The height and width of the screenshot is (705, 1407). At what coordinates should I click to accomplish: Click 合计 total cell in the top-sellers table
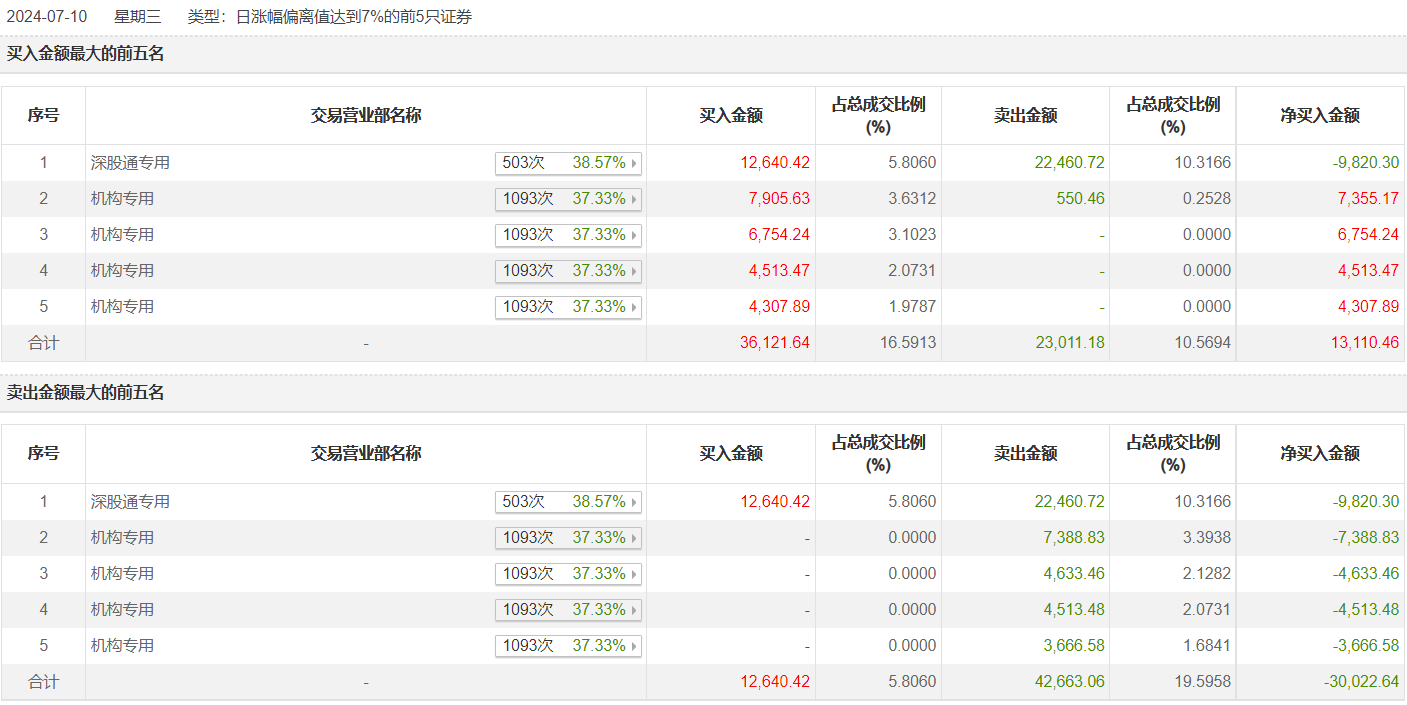click(43, 682)
